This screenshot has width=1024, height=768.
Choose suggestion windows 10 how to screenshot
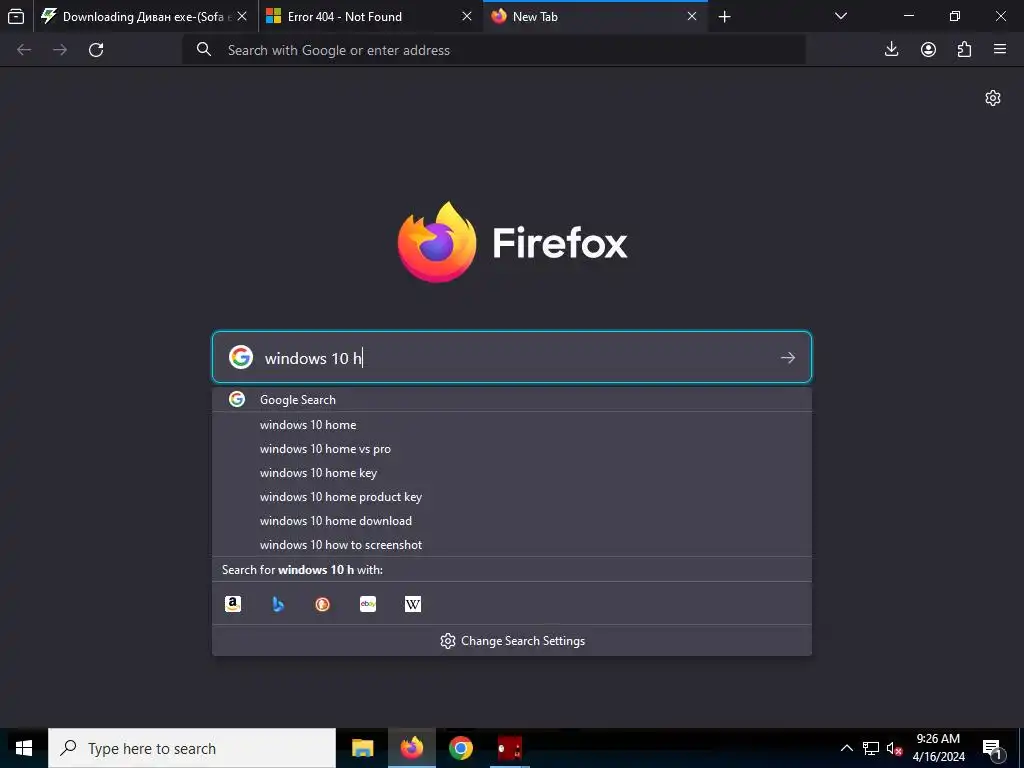pos(511,545)
